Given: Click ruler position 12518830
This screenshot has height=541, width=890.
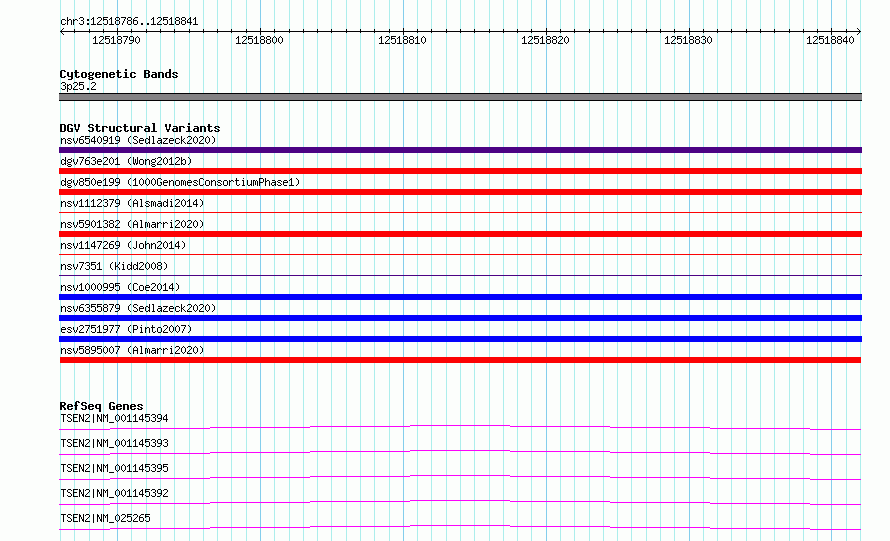Looking at the screenshot, I should click(688, 40).
